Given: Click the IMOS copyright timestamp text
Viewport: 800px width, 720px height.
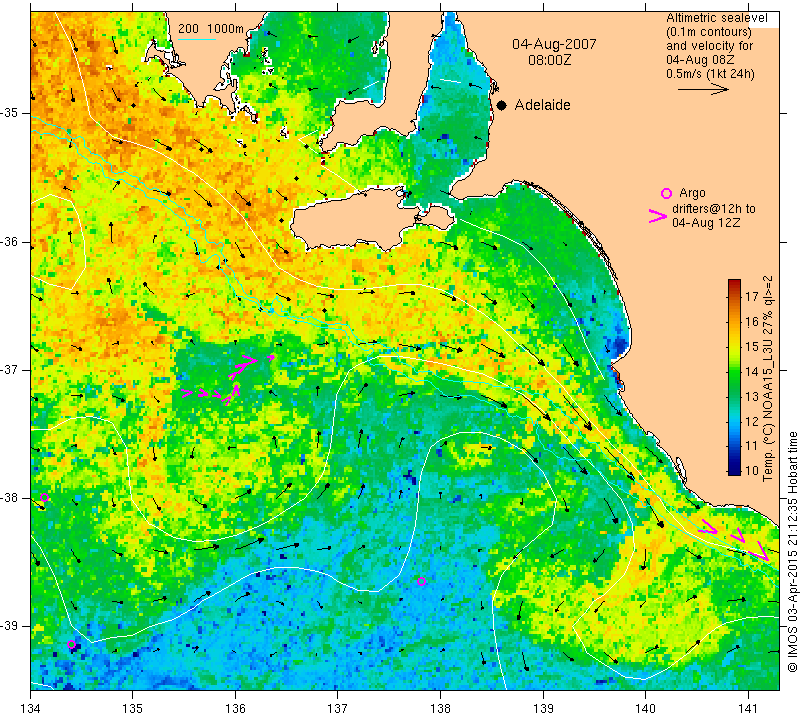Looking at the screenshot, I should (x=792, y=552).
